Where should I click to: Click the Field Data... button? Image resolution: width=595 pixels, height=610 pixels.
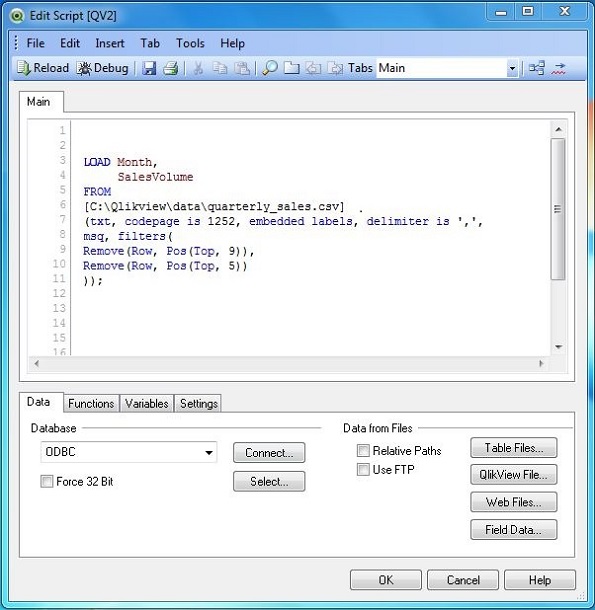pyautogui.click(x=514, y=529)
